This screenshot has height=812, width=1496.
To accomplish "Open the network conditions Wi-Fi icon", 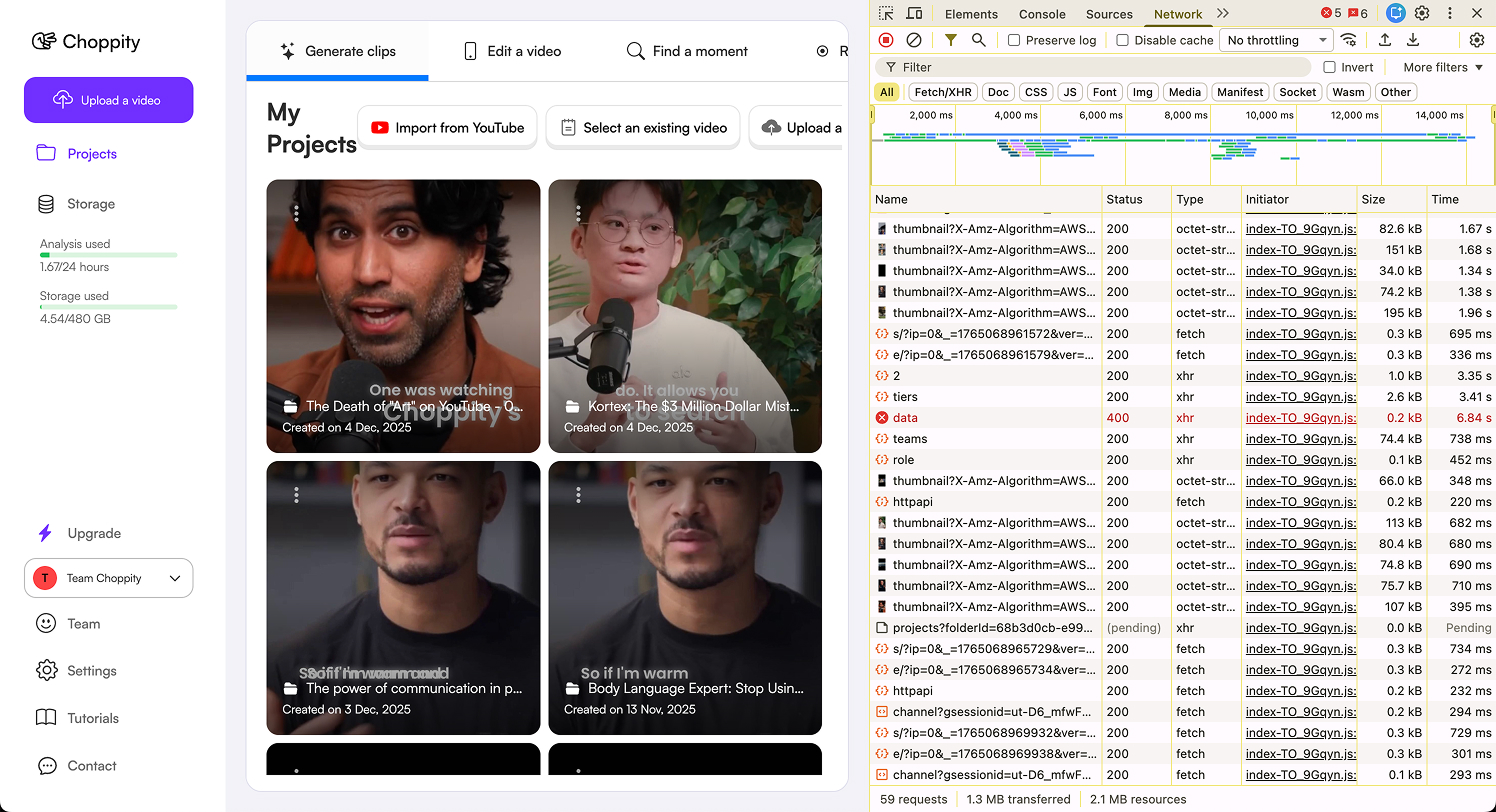I will pos(1349,40).
